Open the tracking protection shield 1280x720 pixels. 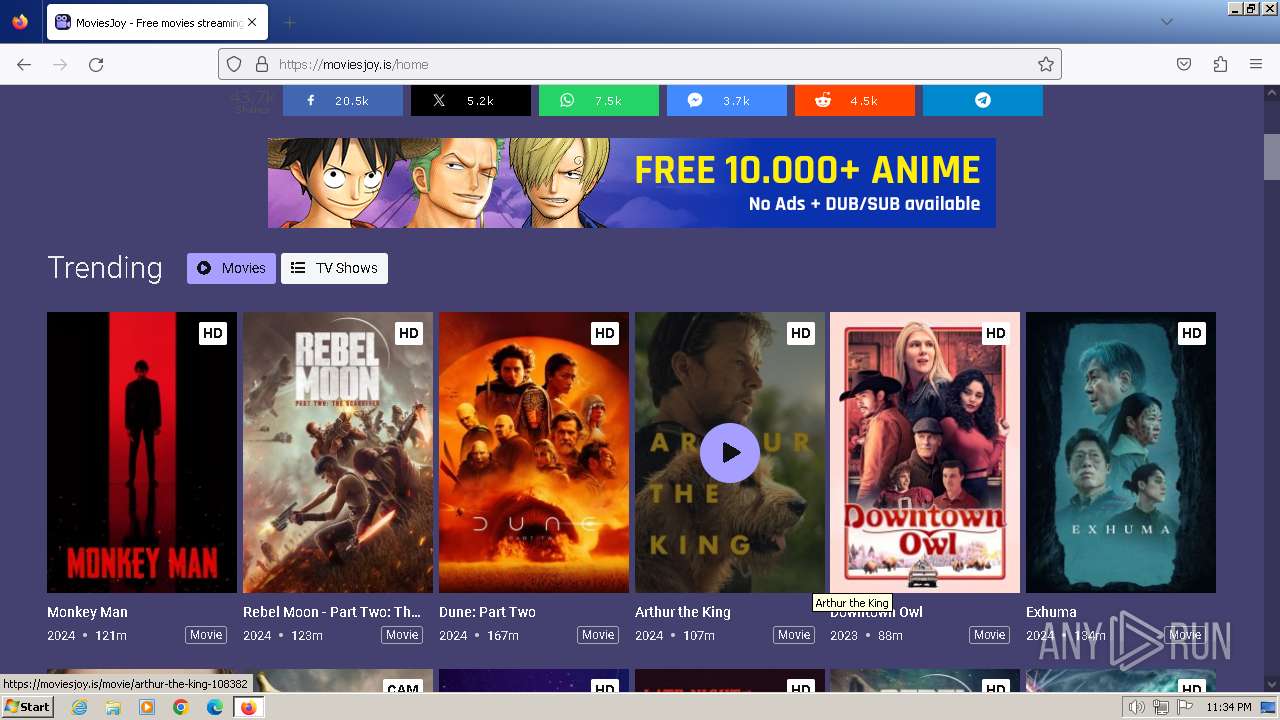(234, 64)
